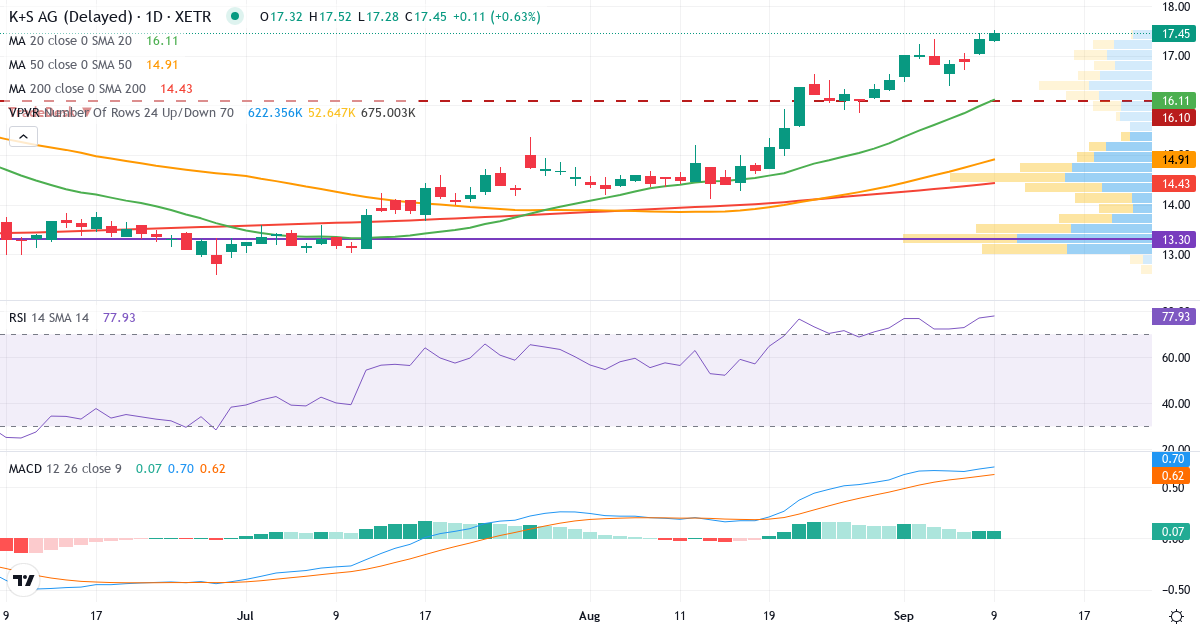Screen dimensions: 1200x630
Task: Select the MA 200 close indicator legend
Action: coord(77,89)
